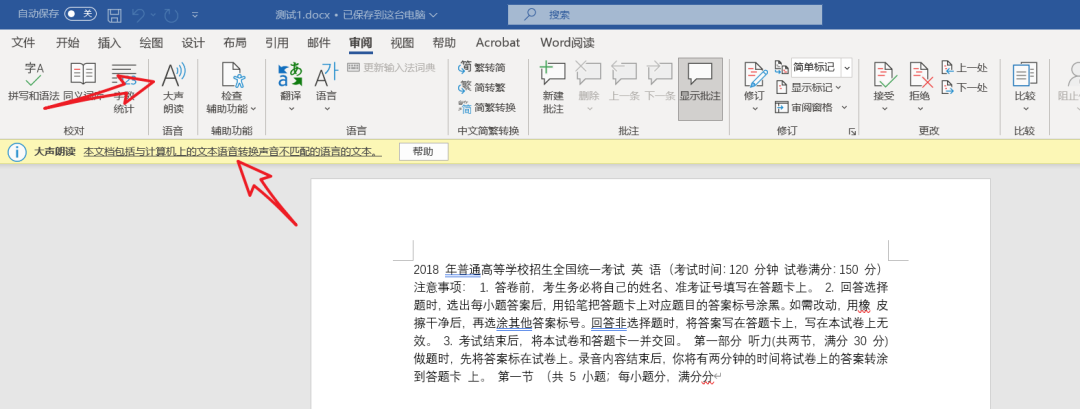The image size is (1080, 409).
Task: Open the 同义词库 thesaurus
Action: point(83,83)
